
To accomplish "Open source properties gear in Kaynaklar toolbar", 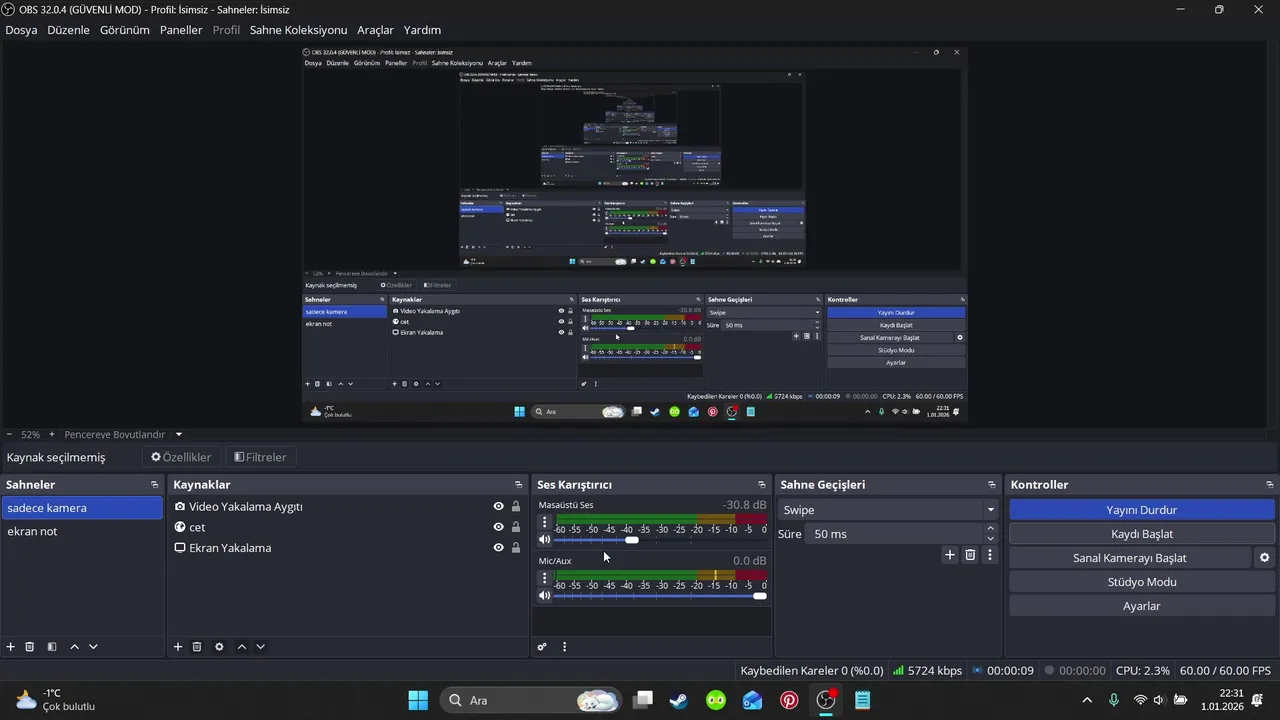I will click(219, 647).
